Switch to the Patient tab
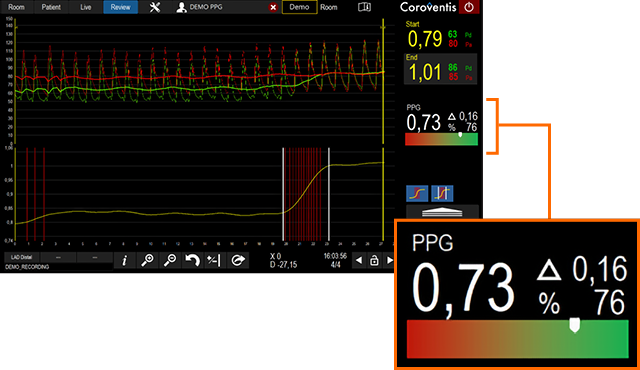The image size is (640, 370). click(x=51, y=7)
